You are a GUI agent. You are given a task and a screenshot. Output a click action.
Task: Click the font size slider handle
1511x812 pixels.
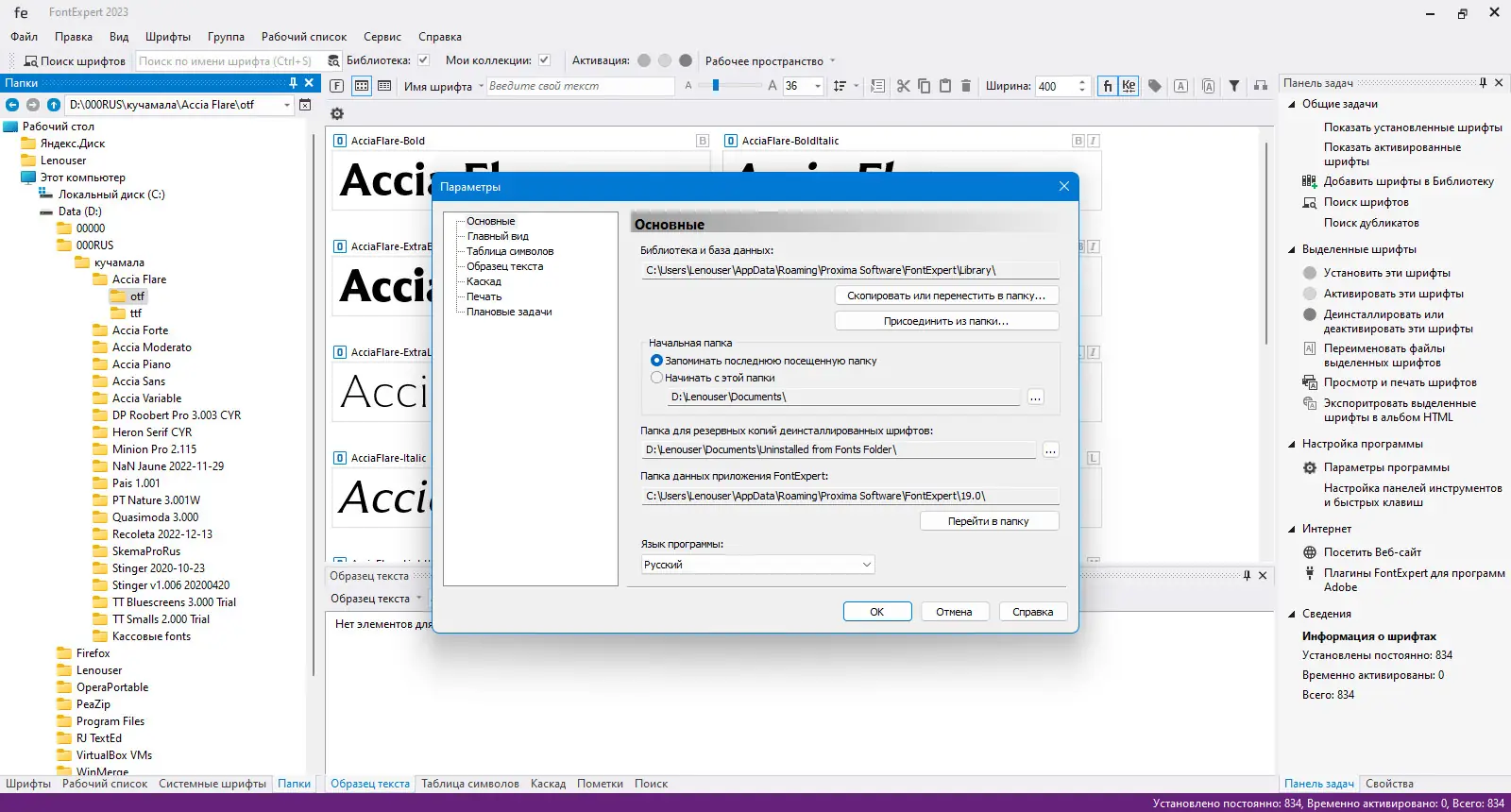click(716, 86)
